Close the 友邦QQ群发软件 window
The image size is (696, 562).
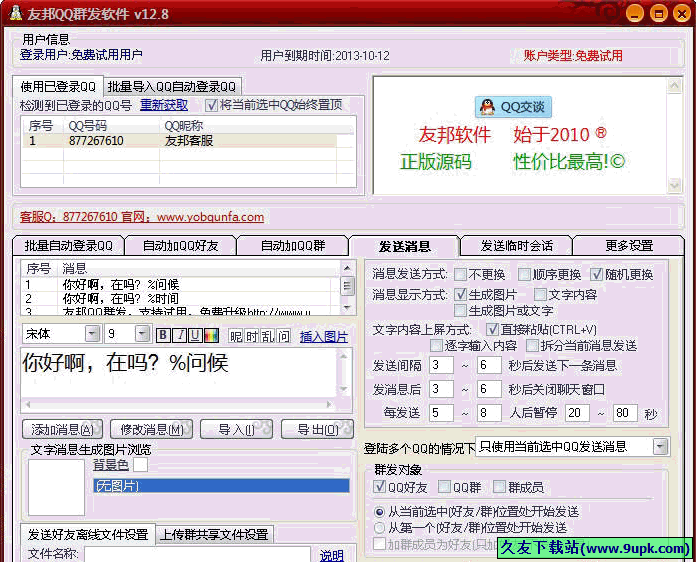pos(682,13)
